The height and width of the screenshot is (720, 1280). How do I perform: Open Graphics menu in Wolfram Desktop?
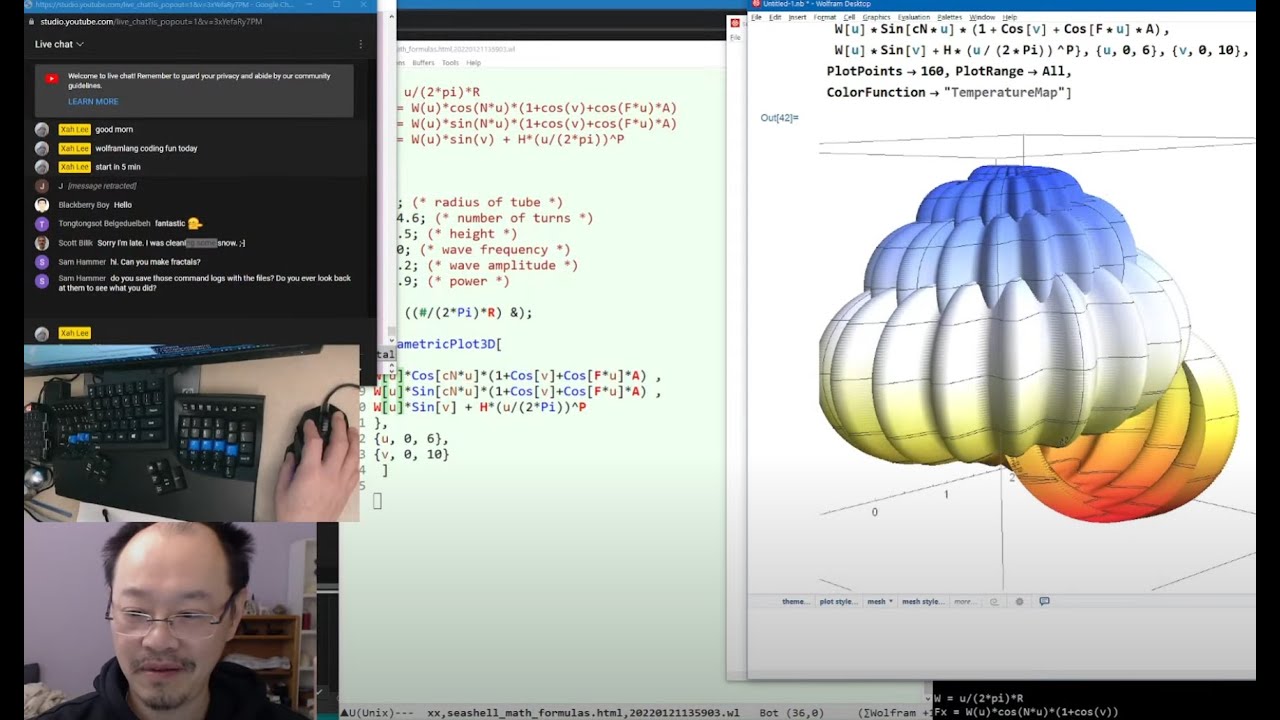(x=876, y=17)
